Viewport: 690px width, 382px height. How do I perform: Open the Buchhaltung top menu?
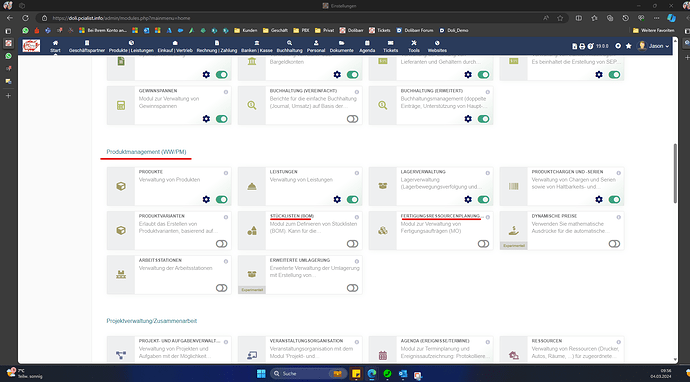click(x=289, y=46)
